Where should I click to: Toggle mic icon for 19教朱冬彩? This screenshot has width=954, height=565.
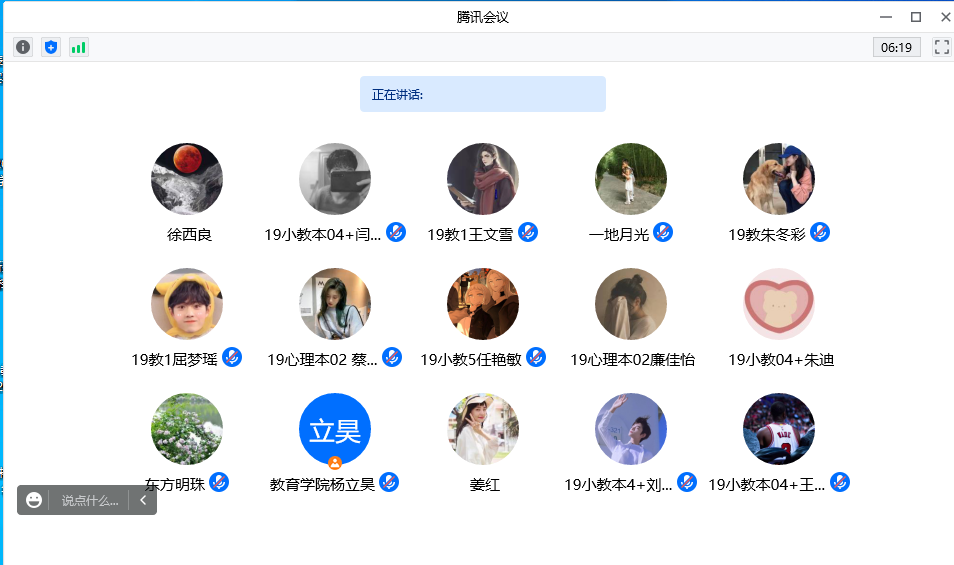click(820, 232)
